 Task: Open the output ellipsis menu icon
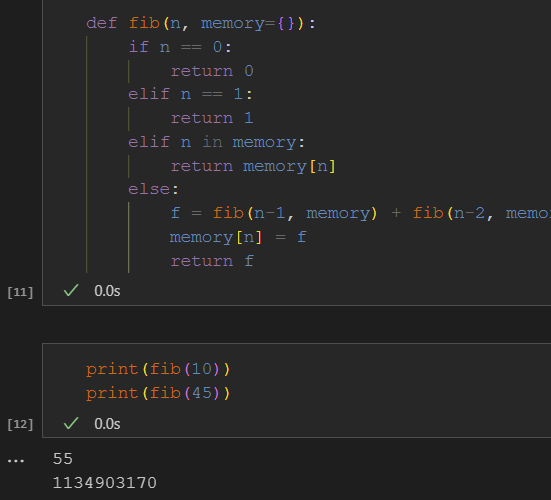pyautogui.click(x=16, y=461)
